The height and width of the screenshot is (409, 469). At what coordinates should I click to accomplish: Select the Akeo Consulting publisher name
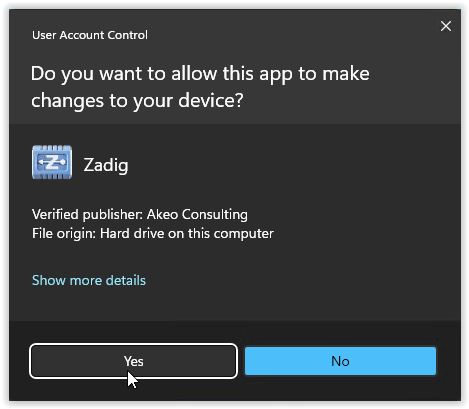[197, 214]
